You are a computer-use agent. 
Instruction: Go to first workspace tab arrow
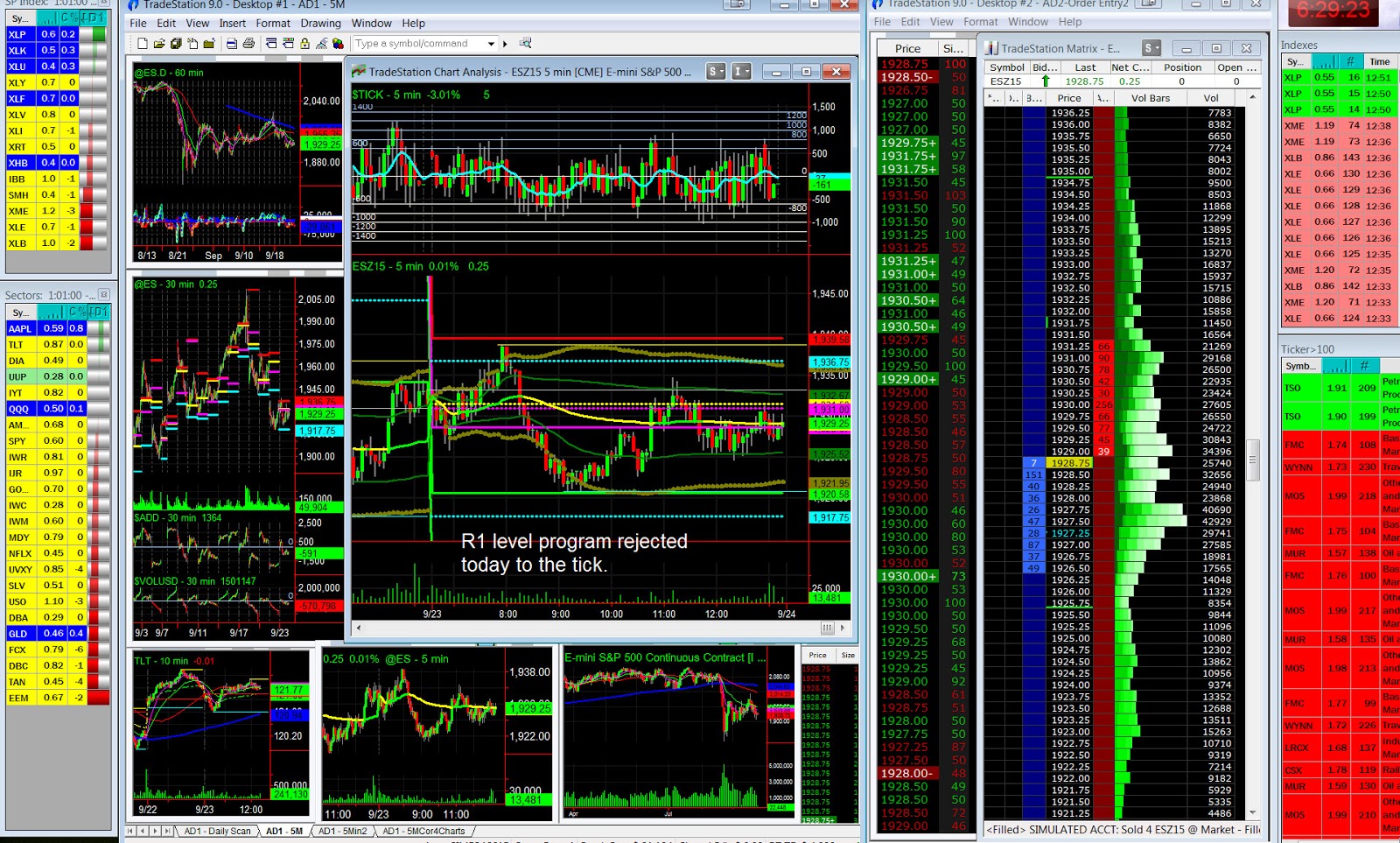coord(130,831)
